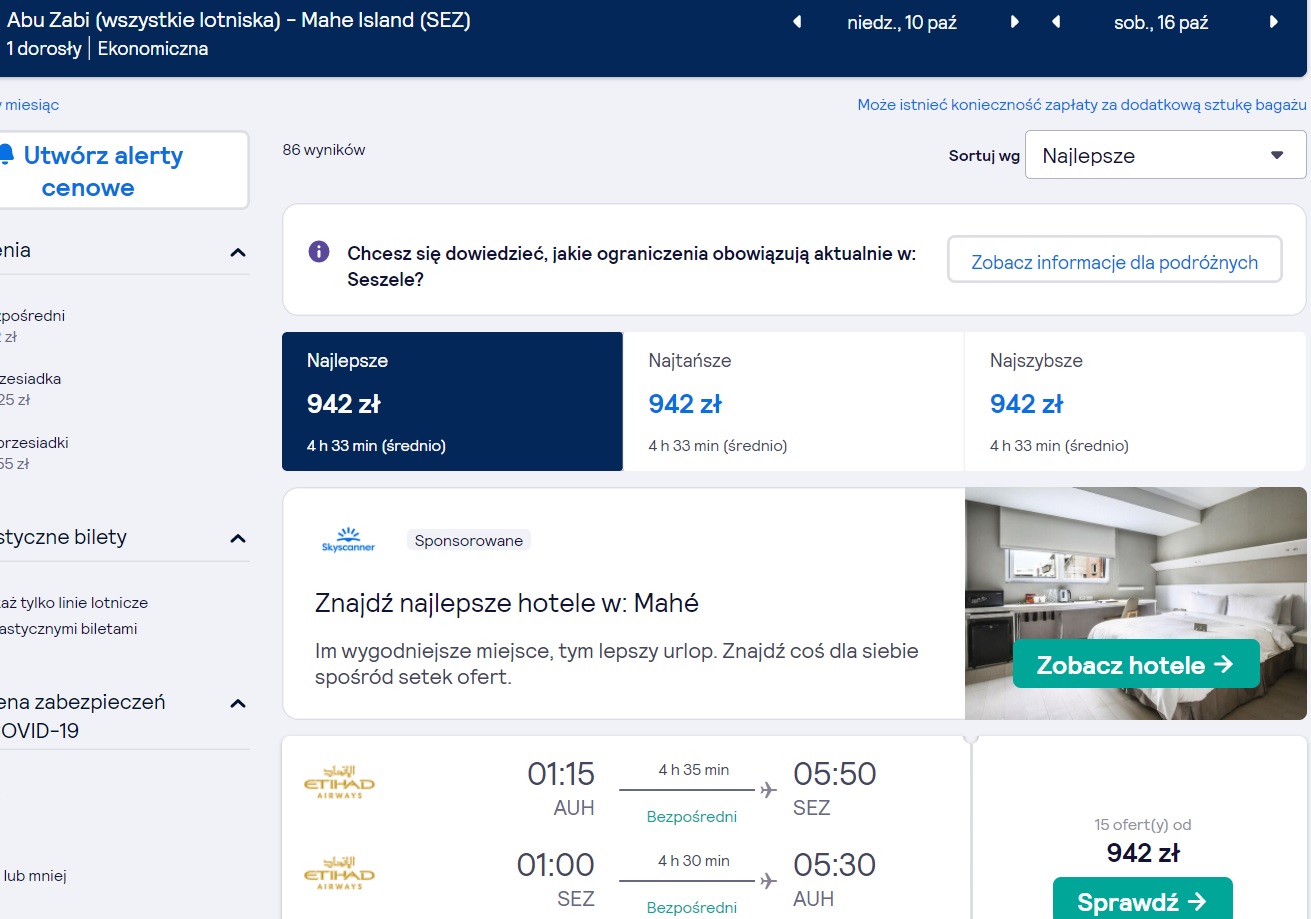The width and height of the screenshot is (1311, 919).
Task: Click the Skyscanner logo in the sponsored card
Action: [348, 540]
